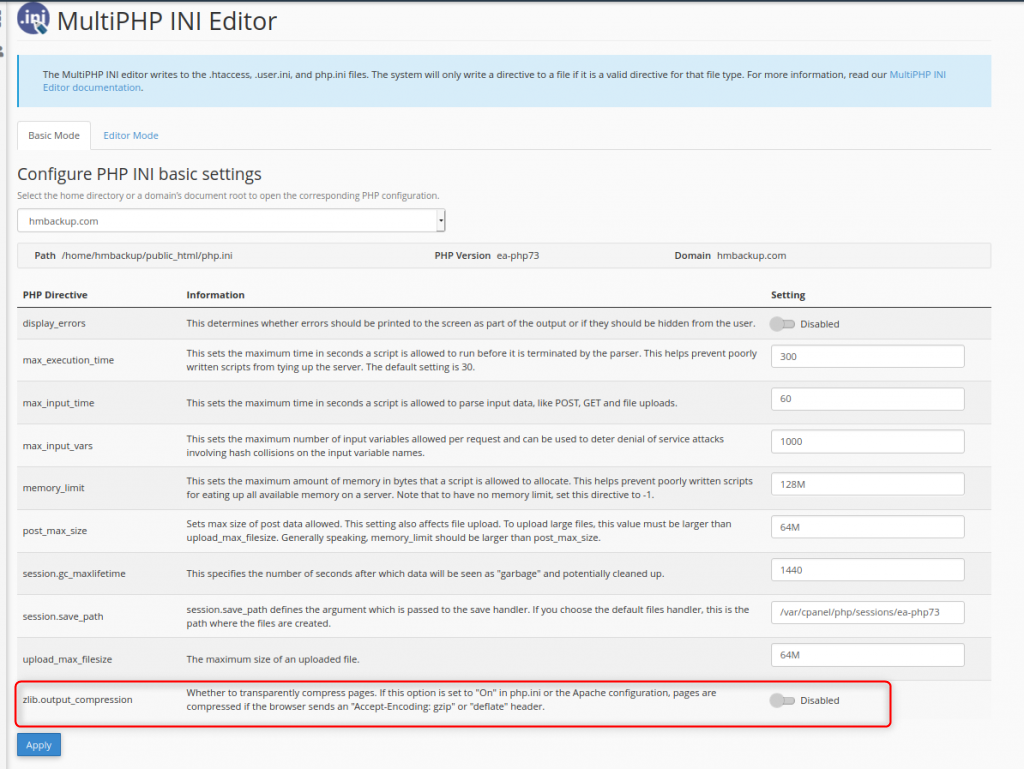This screenshot has height=769, width=1024.
Task: Click the post_max_size field with 64M
Action: (x=867, y=527)
